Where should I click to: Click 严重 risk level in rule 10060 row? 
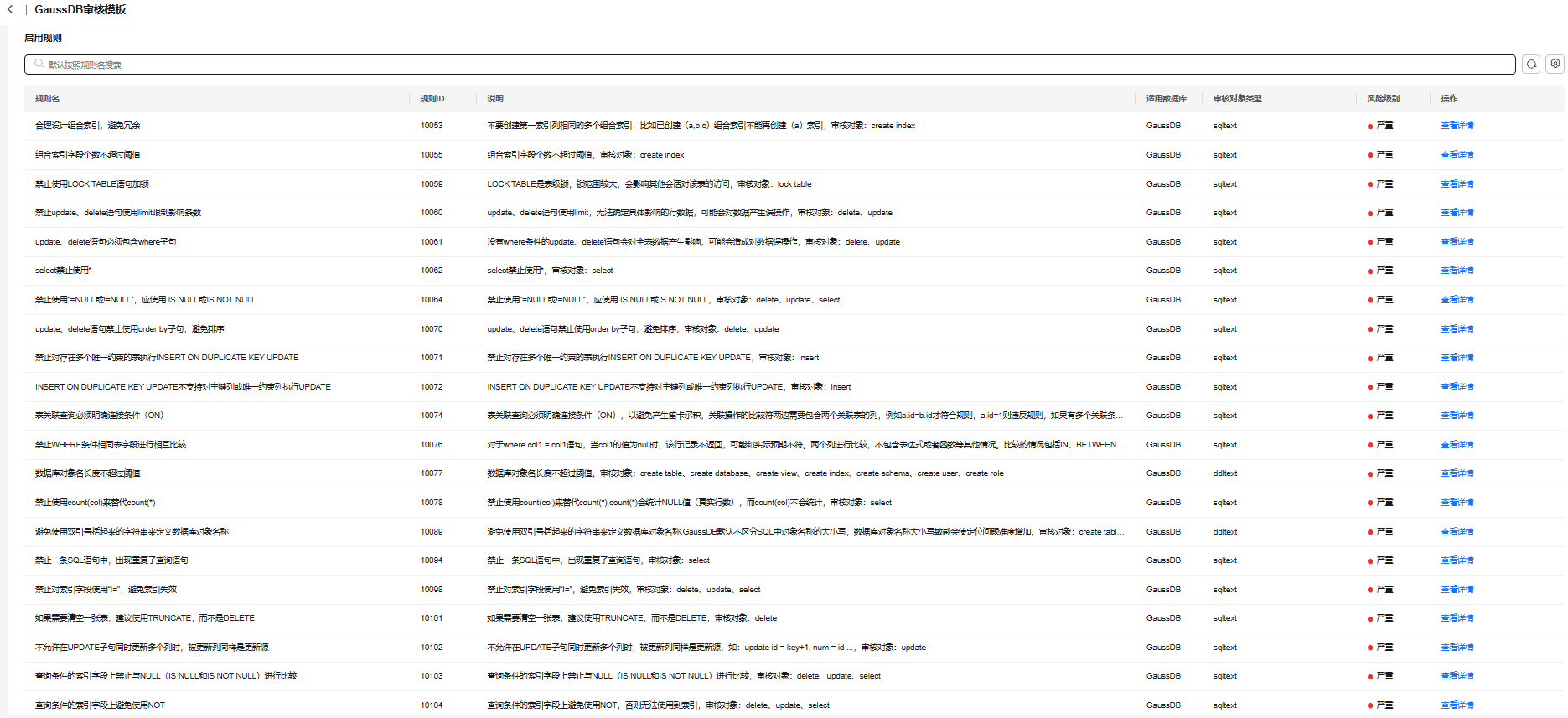click(1384, 213)
